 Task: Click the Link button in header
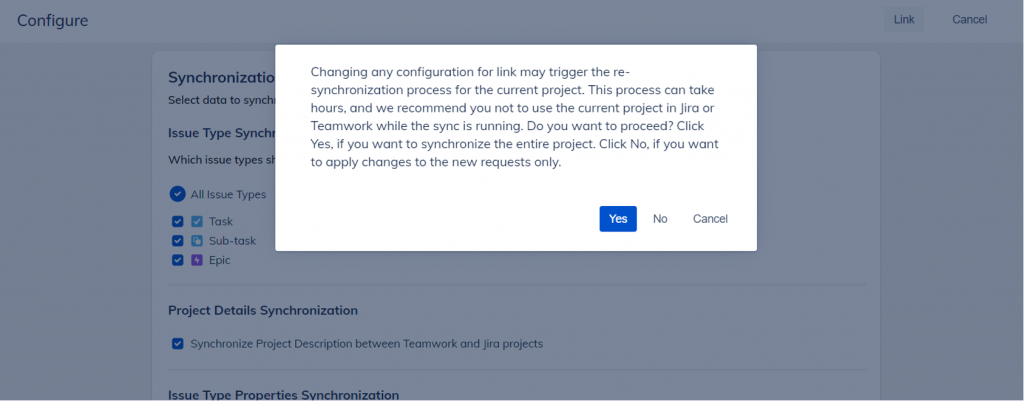pos(903,20)
